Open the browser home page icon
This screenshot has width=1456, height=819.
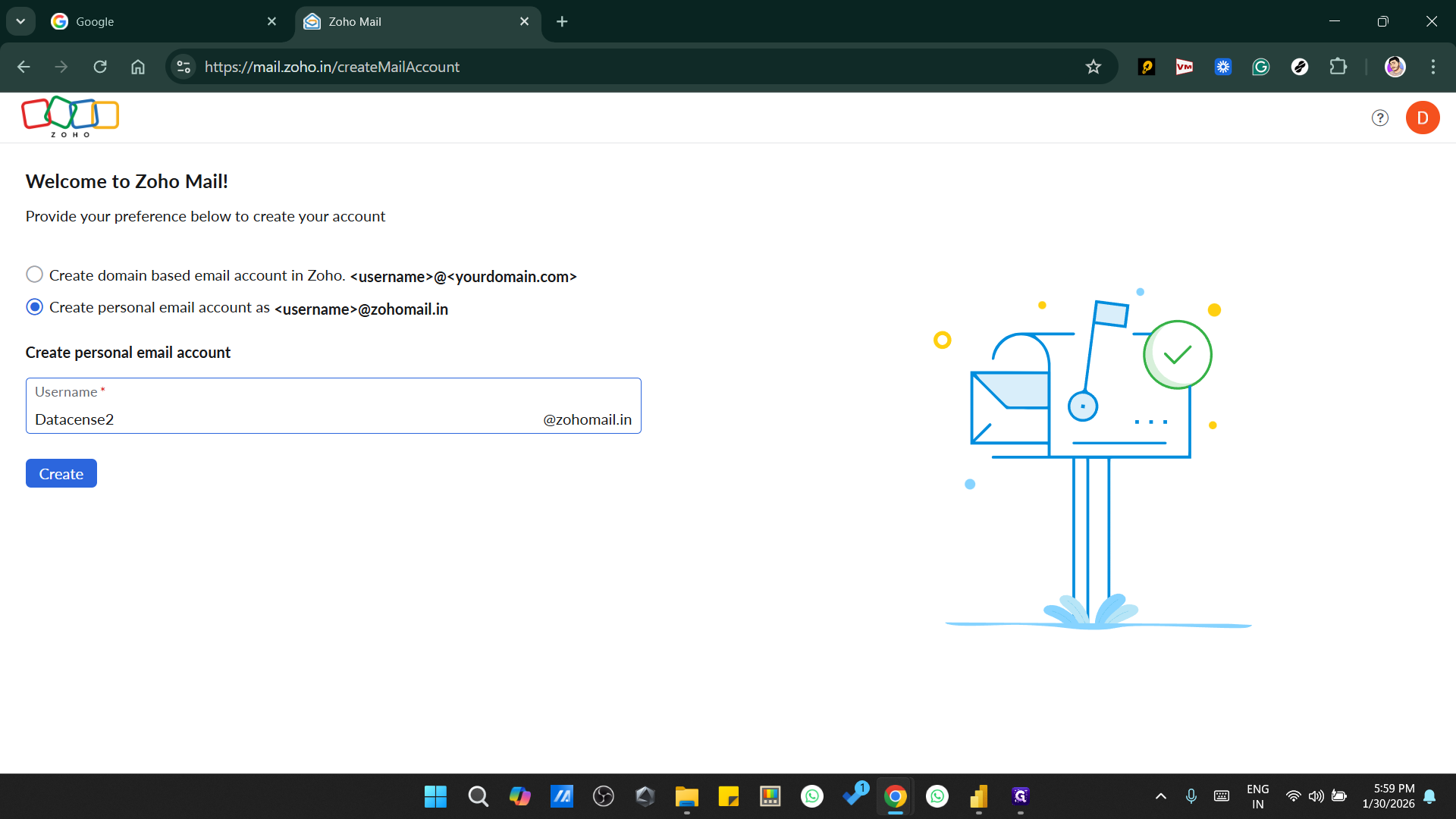point(137,67)
